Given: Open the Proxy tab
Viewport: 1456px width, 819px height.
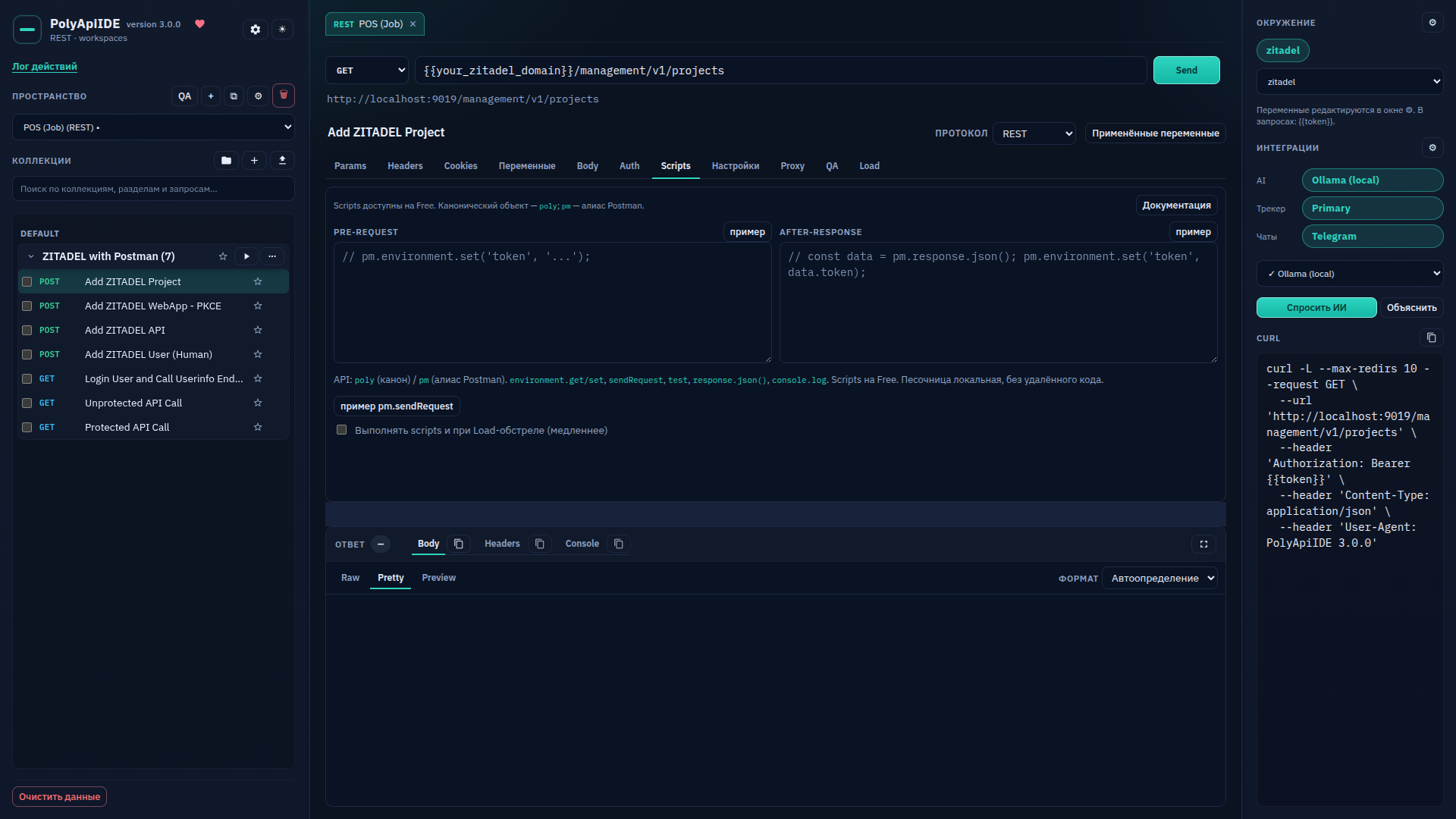Looking at the screenshot, I should [792, 166].
